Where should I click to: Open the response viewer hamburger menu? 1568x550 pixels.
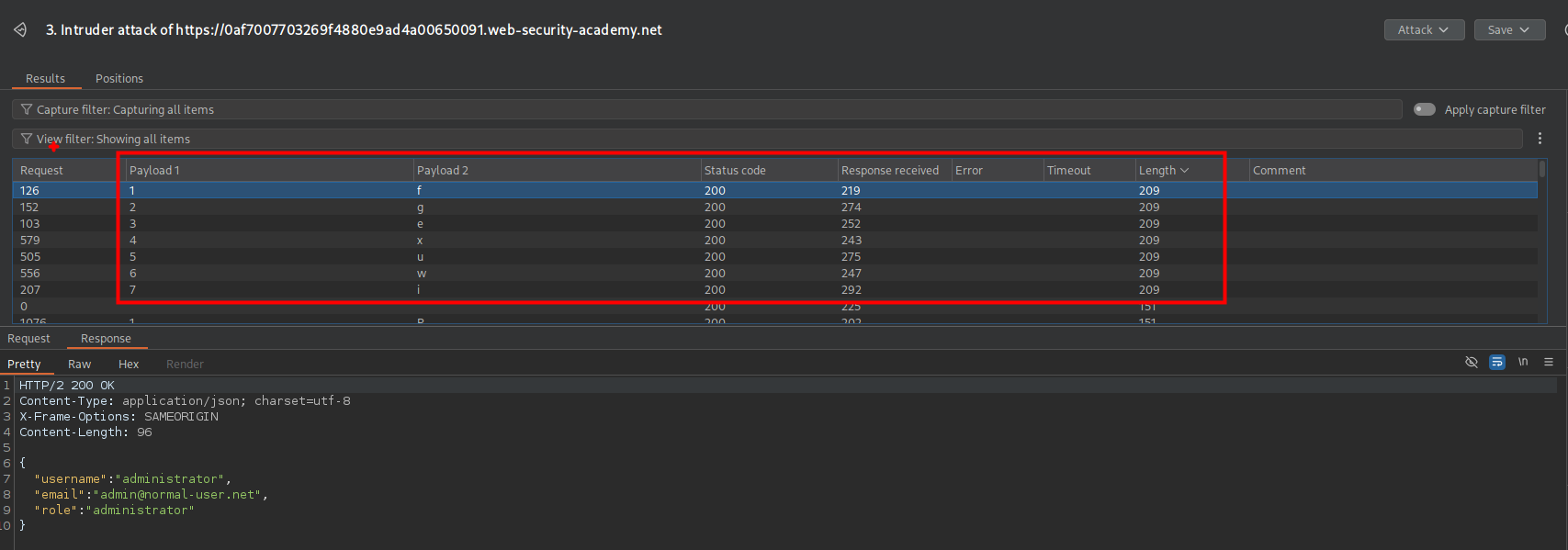pyautogui.click(x=1549, y=362)
